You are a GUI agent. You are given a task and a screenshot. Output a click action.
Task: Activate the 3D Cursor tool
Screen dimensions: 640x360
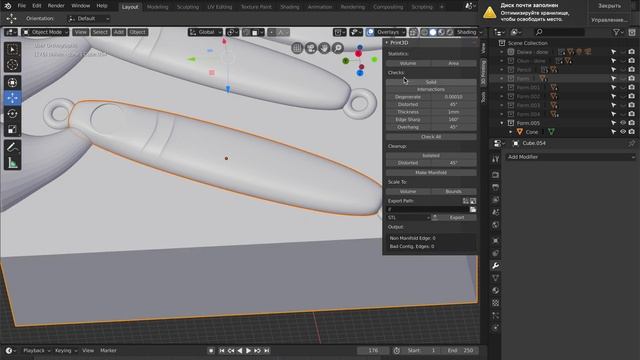(x=12, y=64)
